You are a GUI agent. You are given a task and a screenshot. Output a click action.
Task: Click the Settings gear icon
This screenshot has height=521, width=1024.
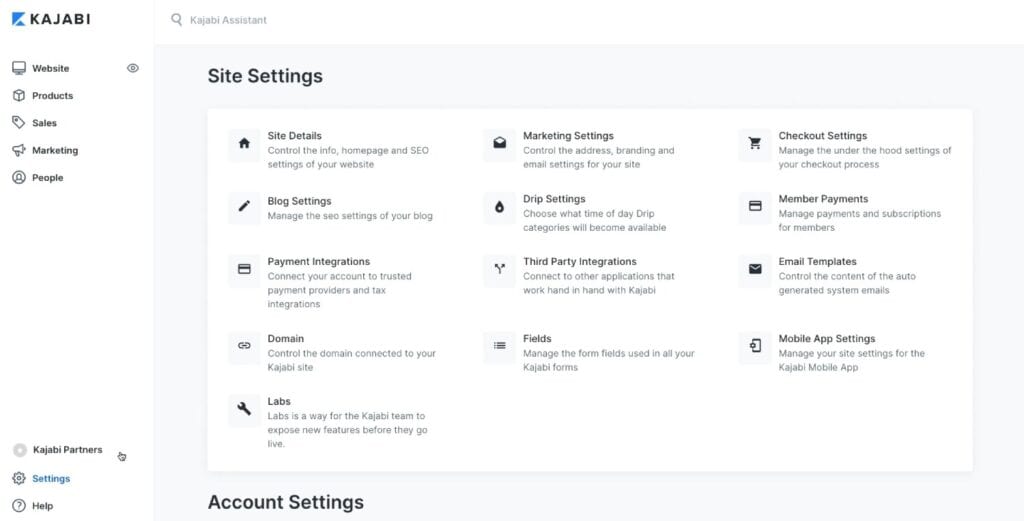pyautogui.click(x=19, y=479)
